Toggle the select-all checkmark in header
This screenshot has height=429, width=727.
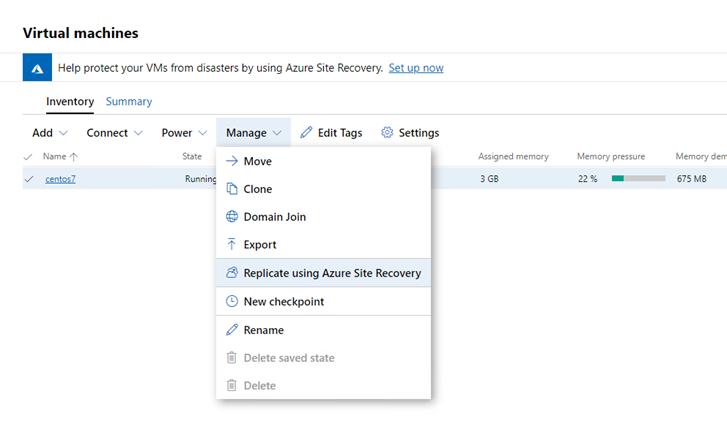pyautogui.click(x=28, y=157)
